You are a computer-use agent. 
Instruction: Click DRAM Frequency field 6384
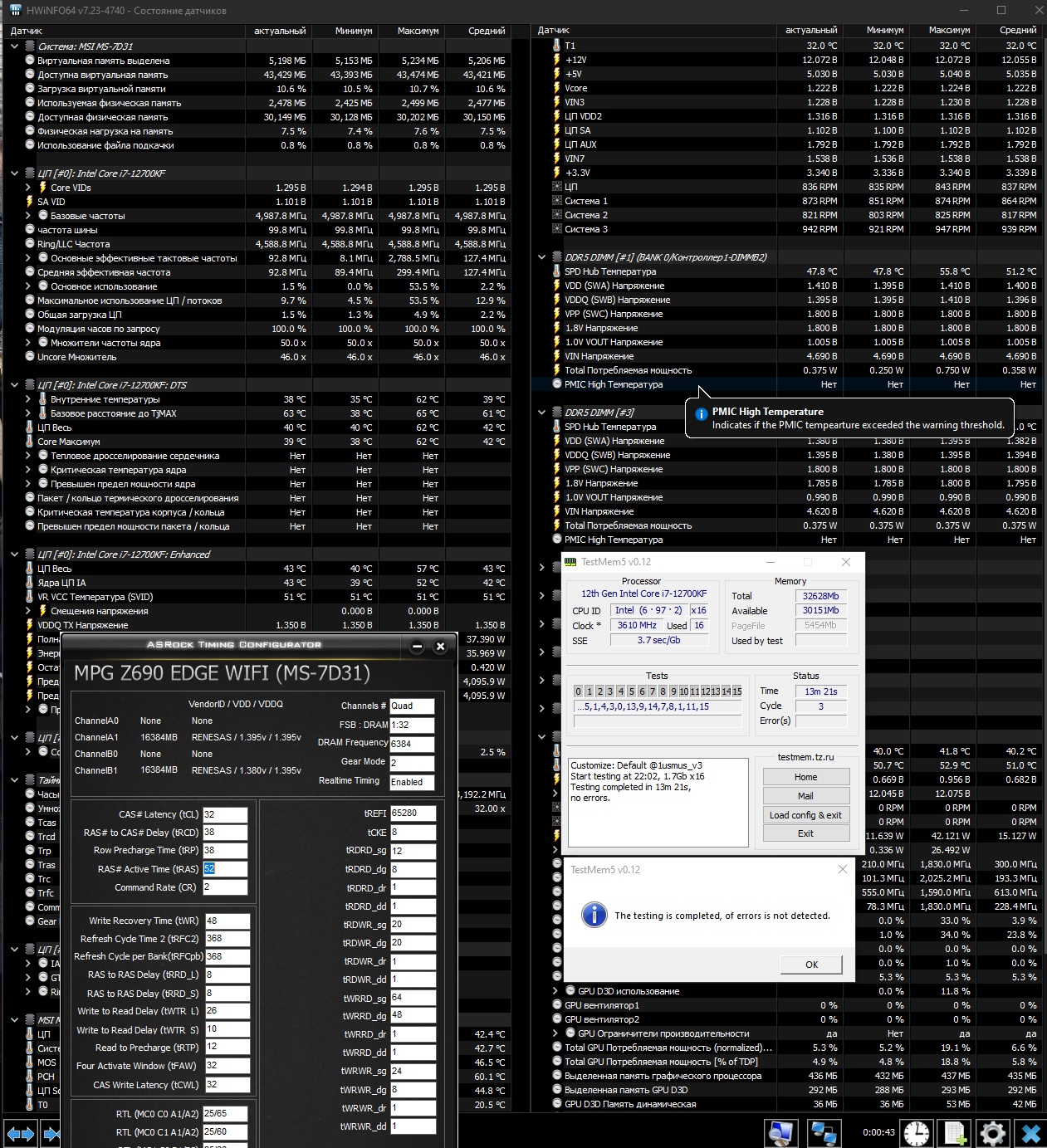click(x=412, y=744)
